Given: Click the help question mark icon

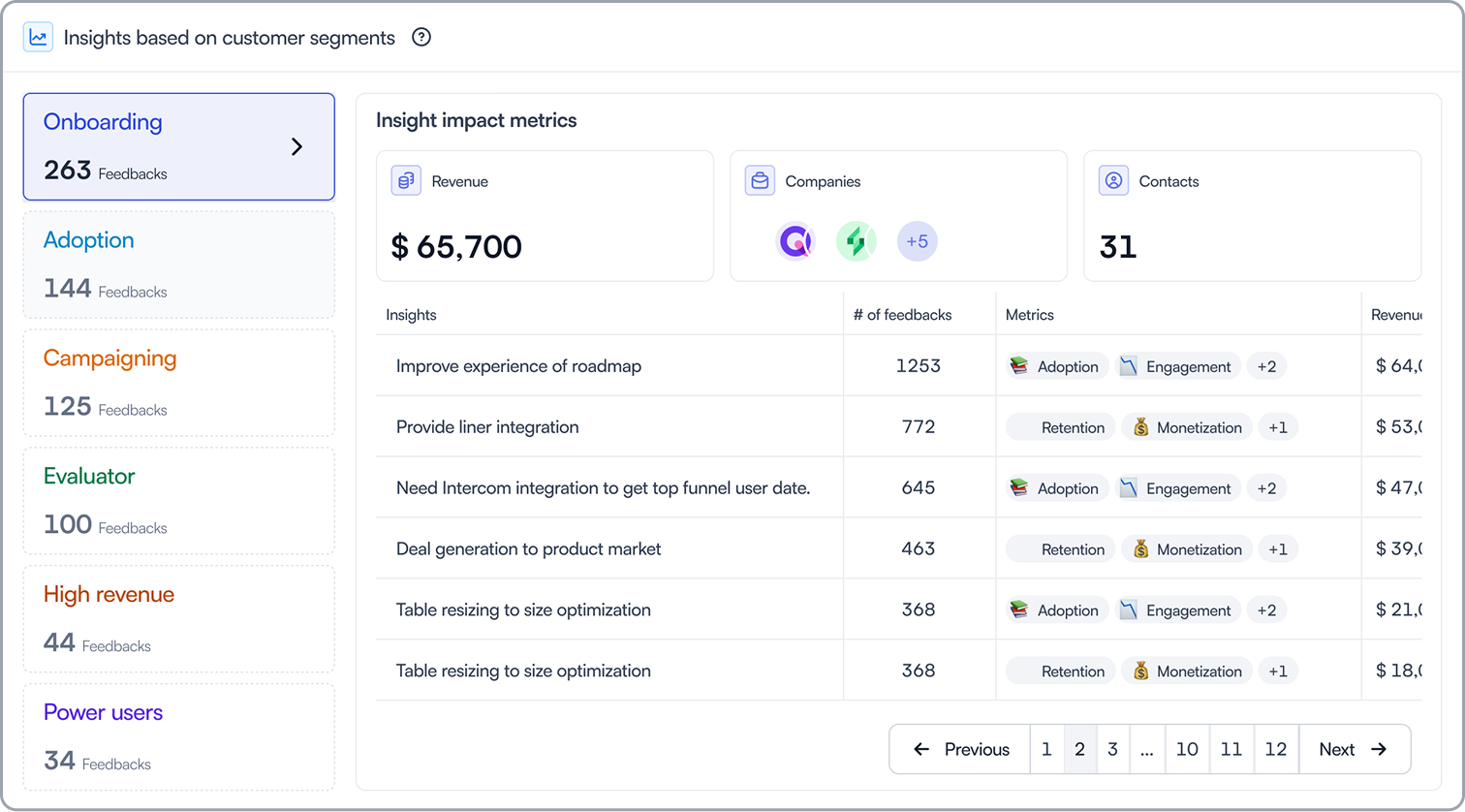Looking at the screenshot, I should click(421, 38).
